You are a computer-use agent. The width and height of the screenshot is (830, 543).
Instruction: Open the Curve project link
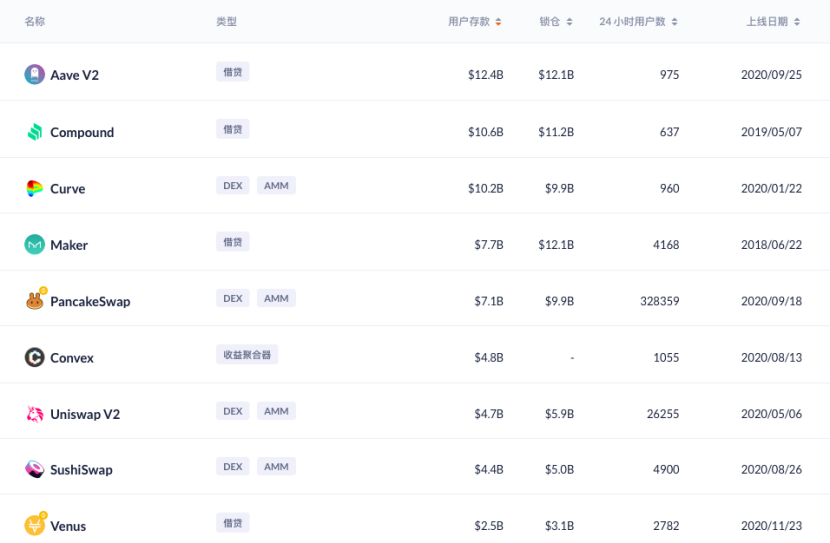tap(68, 189)
